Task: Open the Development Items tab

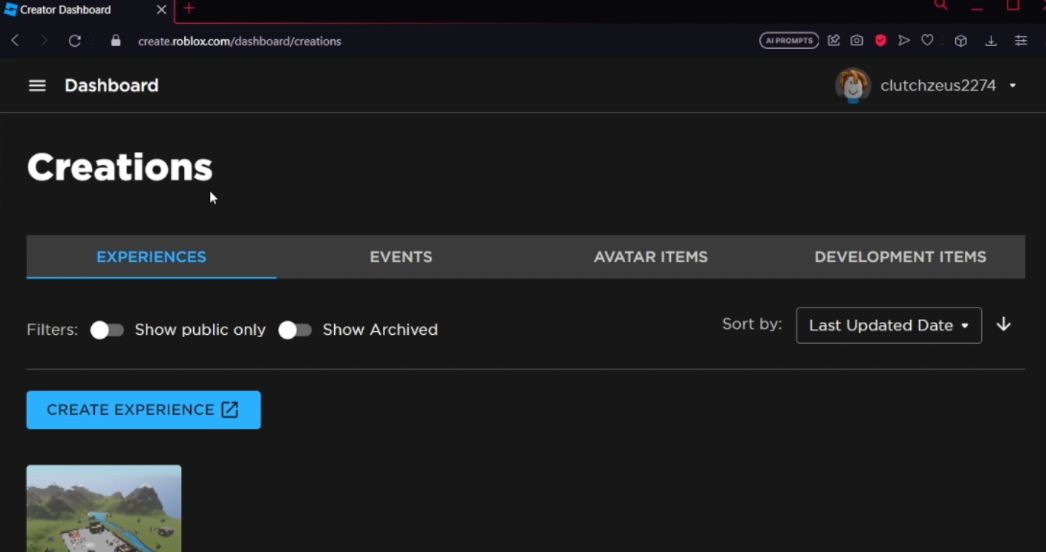Action: point(900,257)
